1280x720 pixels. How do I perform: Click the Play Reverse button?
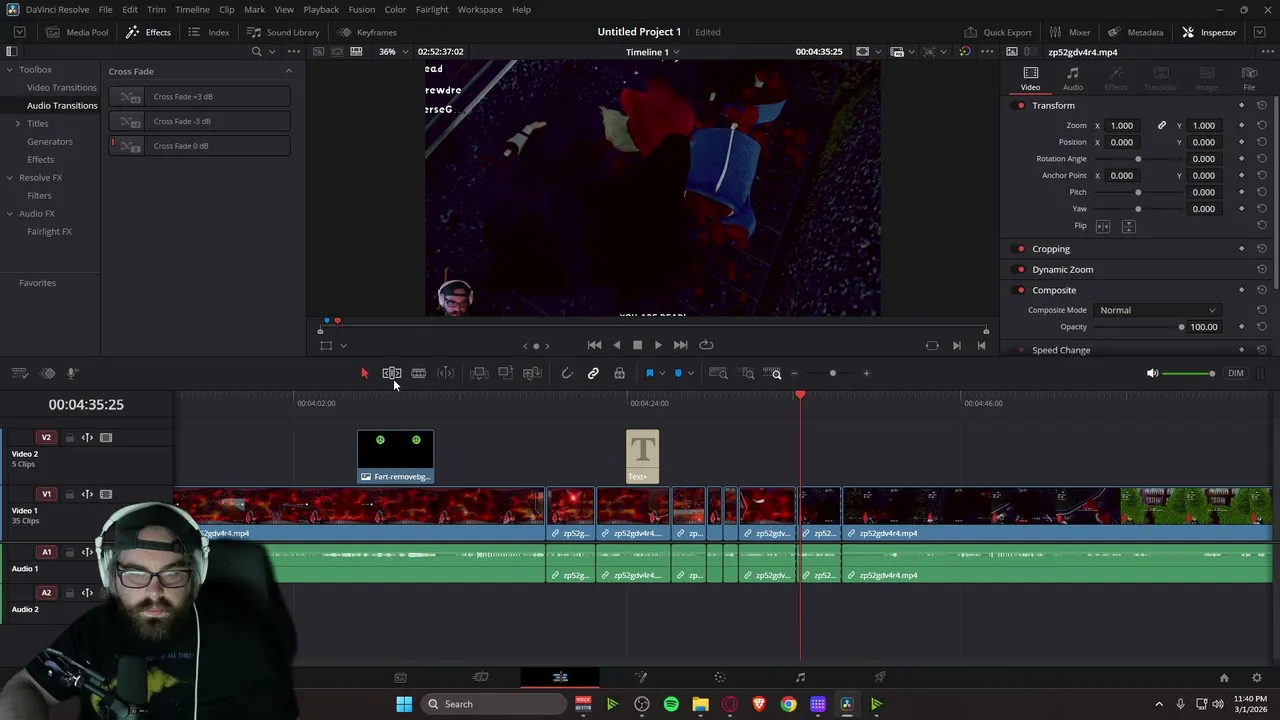point(616,345)
